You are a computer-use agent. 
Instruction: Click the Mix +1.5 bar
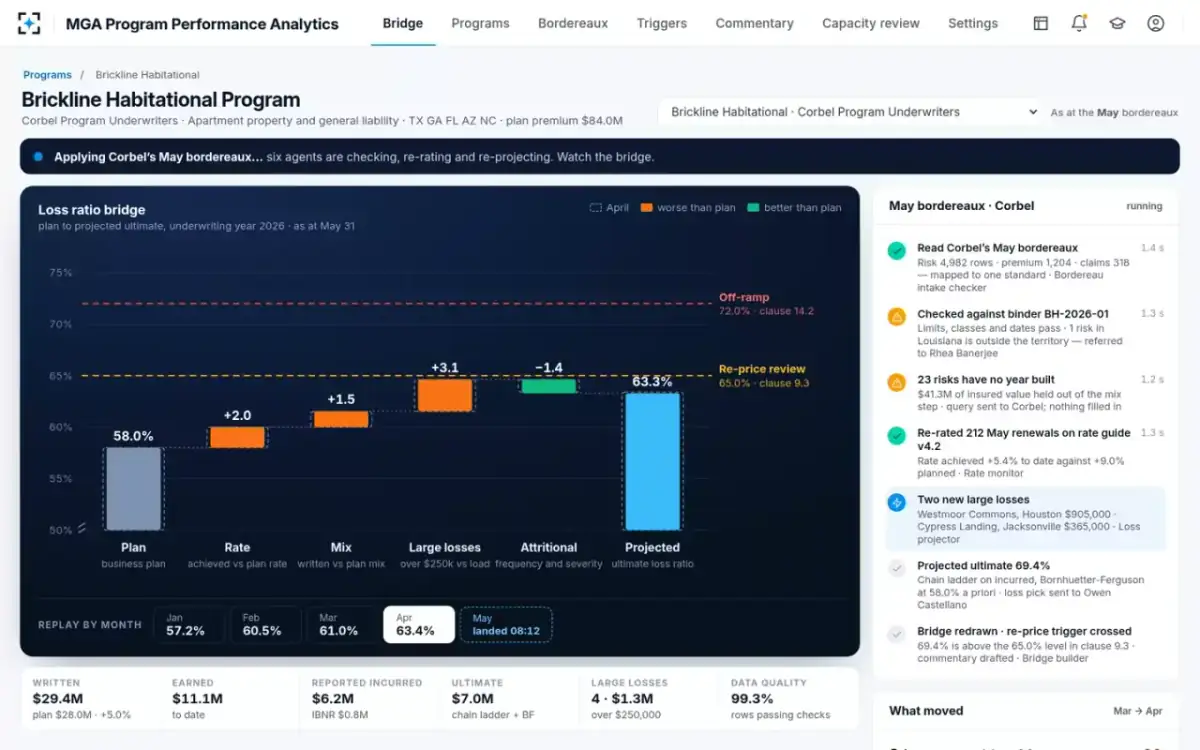[341, 419]
